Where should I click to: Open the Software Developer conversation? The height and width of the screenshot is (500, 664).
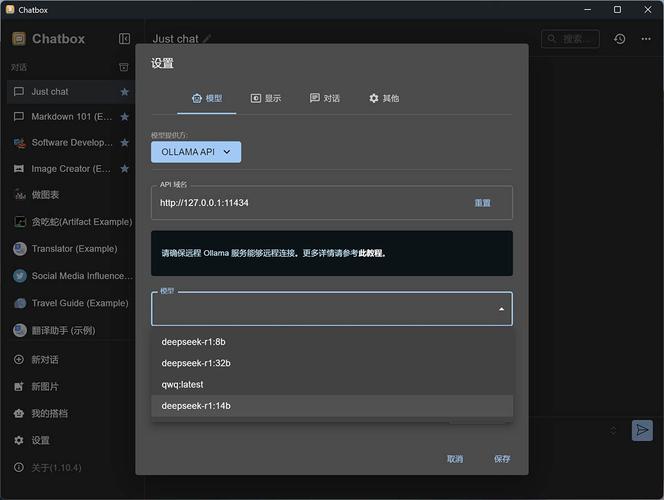click(x=70, y=143)
